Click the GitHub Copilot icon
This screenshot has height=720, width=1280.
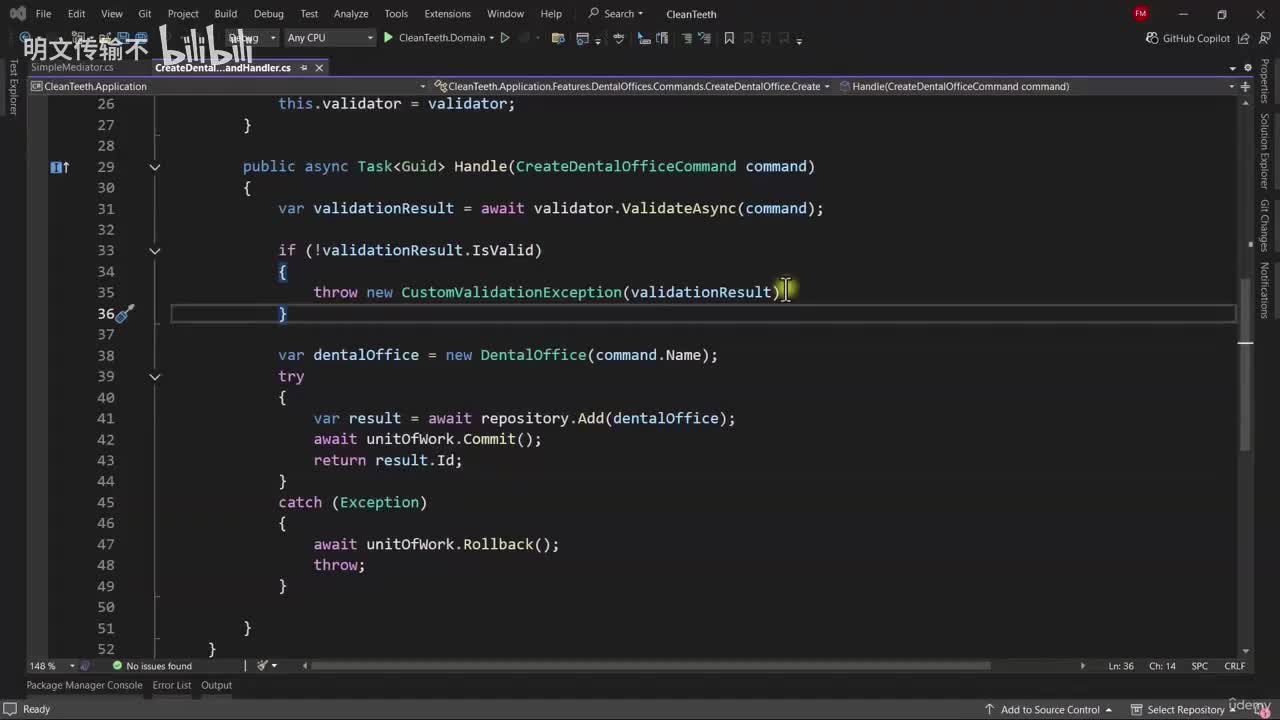click(1152, 38)
